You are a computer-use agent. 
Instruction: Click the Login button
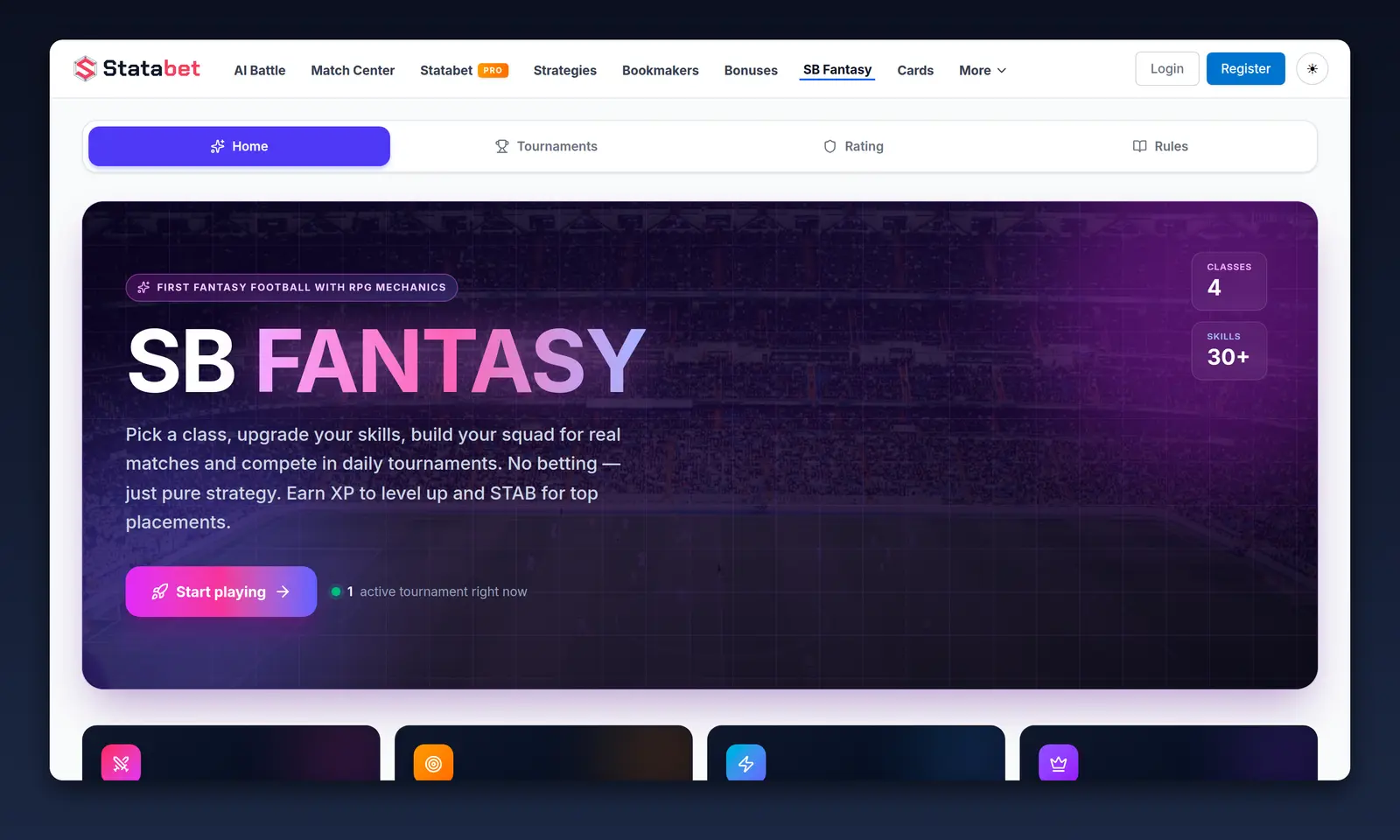(x=1166, y=69)
